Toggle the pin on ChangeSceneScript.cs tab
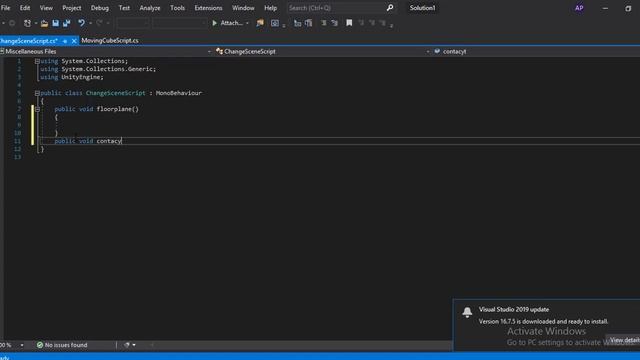The height and width of the screenshot is (360, 640). point(65,41)
